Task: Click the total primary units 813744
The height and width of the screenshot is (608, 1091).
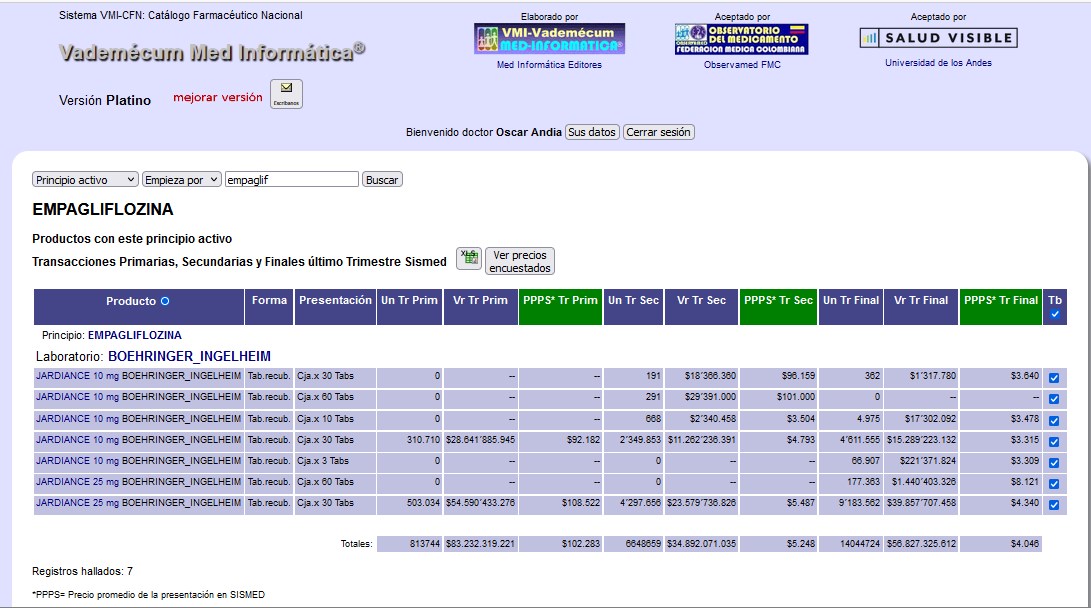Action: 424,543
